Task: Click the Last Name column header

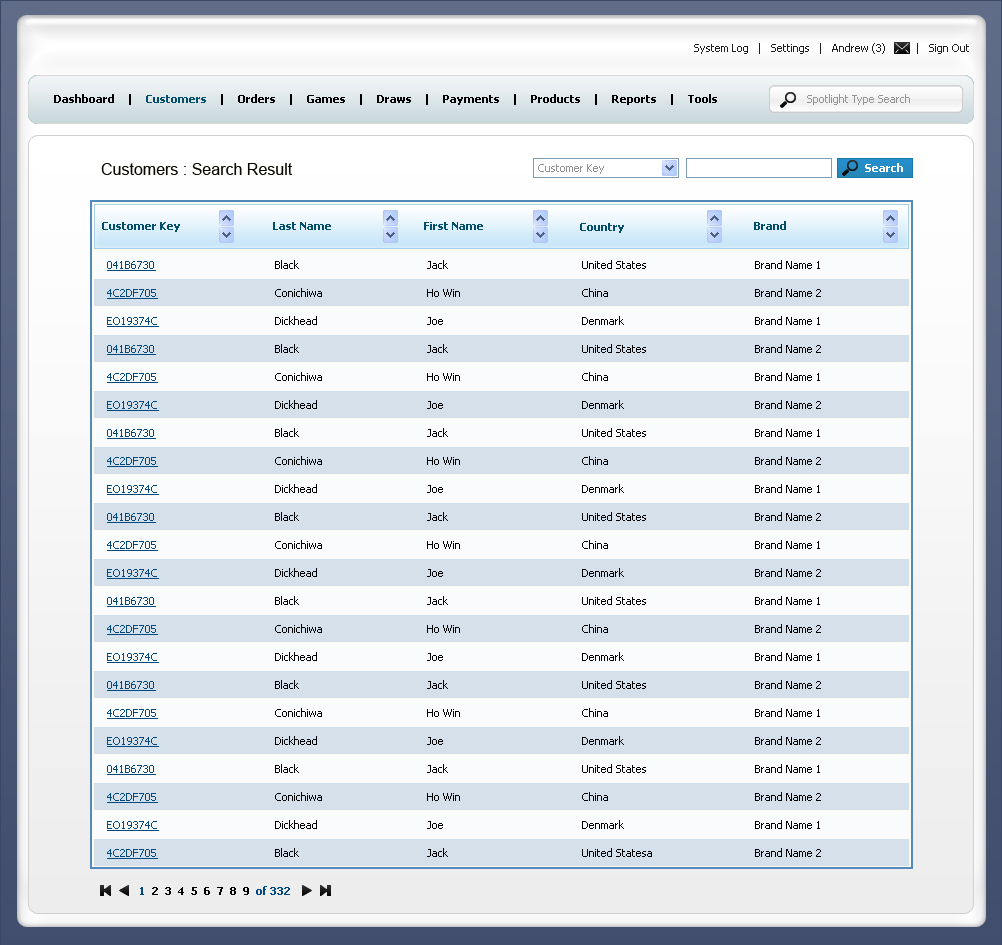Action: pos(302,226)
